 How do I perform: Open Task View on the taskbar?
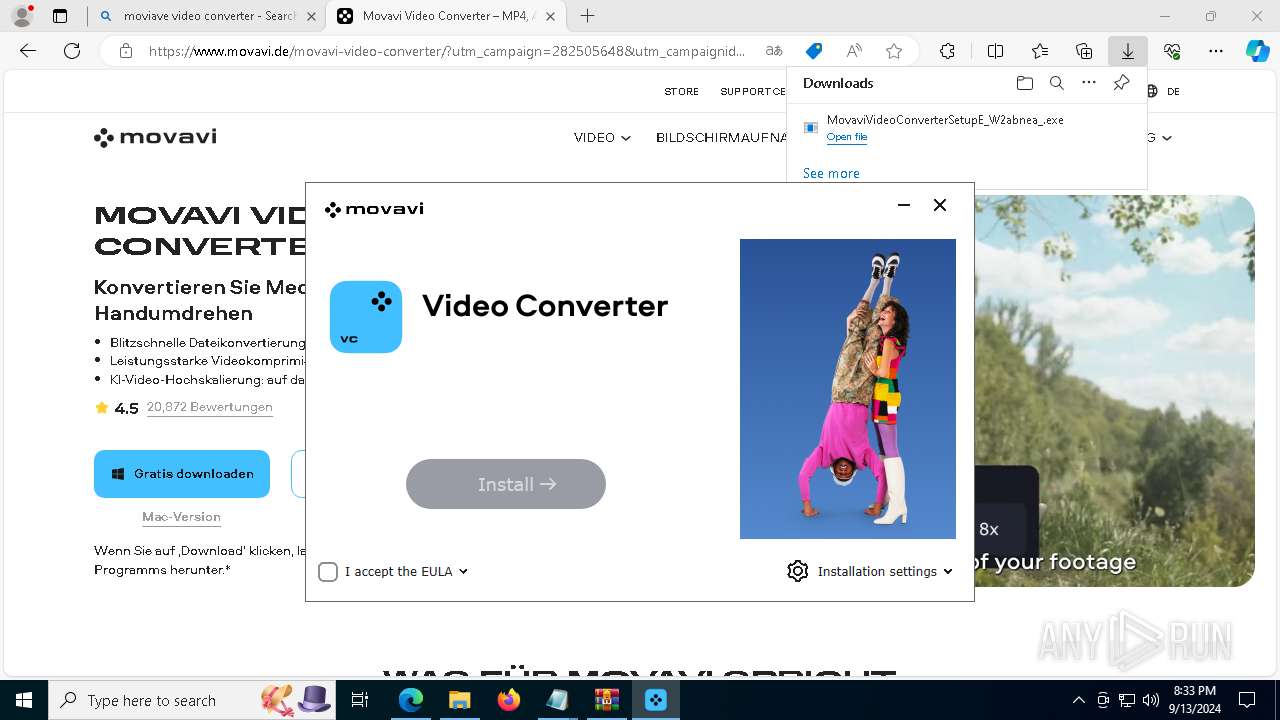coord(361,700)
